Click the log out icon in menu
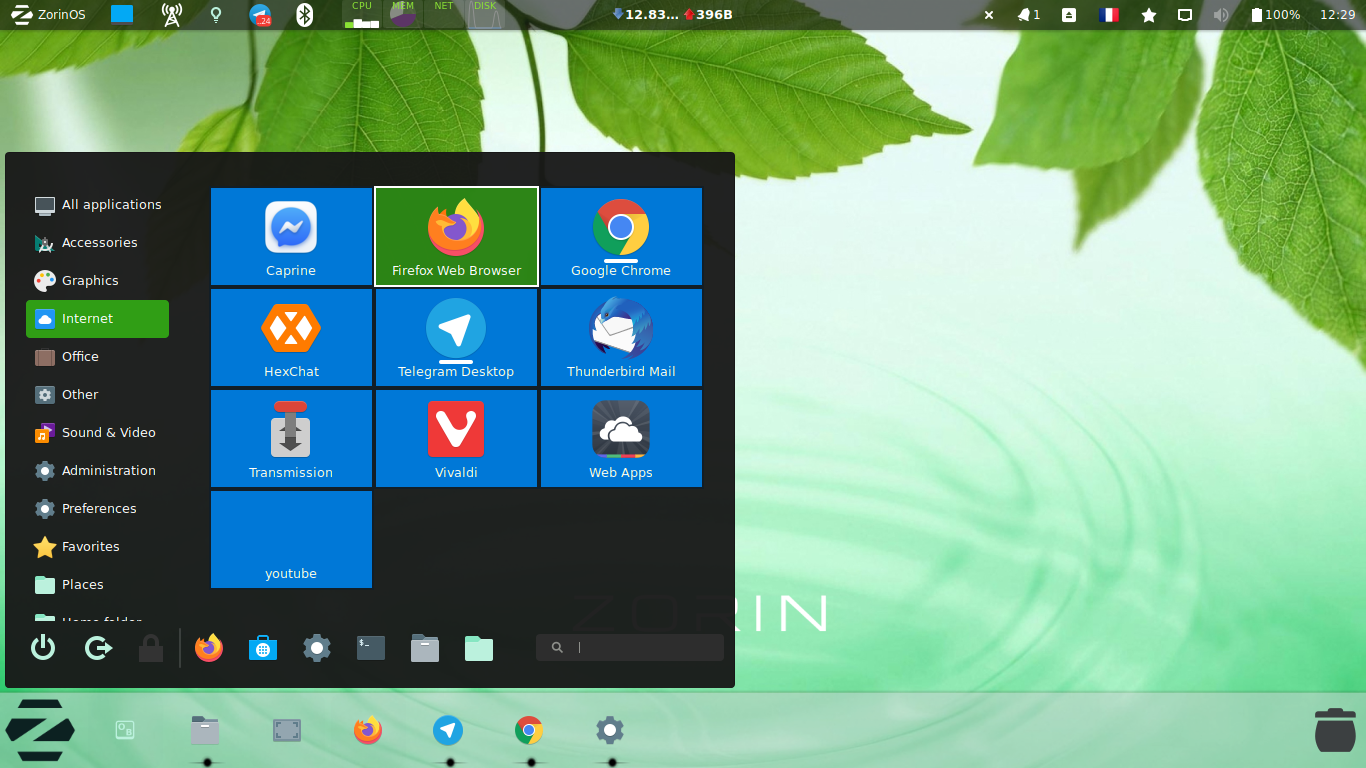 pyautogui.click(x=98, y=648)
